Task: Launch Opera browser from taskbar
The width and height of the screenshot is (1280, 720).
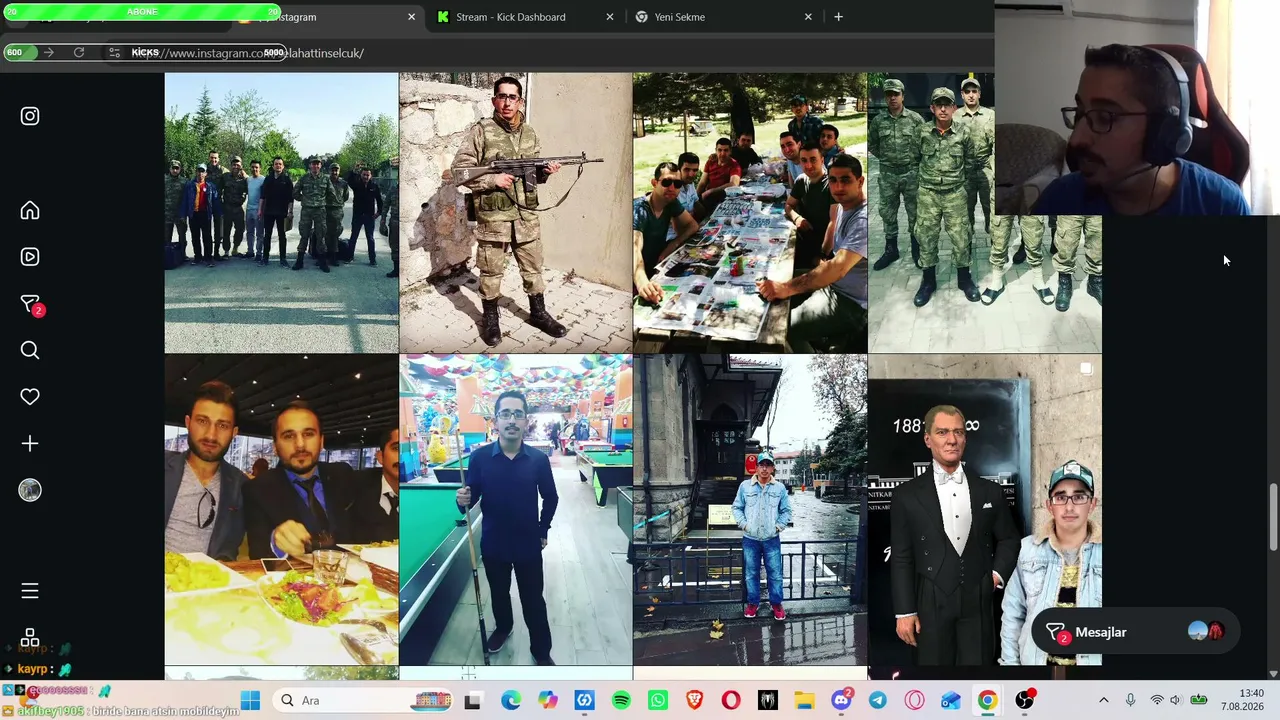Action: point(731,701)
